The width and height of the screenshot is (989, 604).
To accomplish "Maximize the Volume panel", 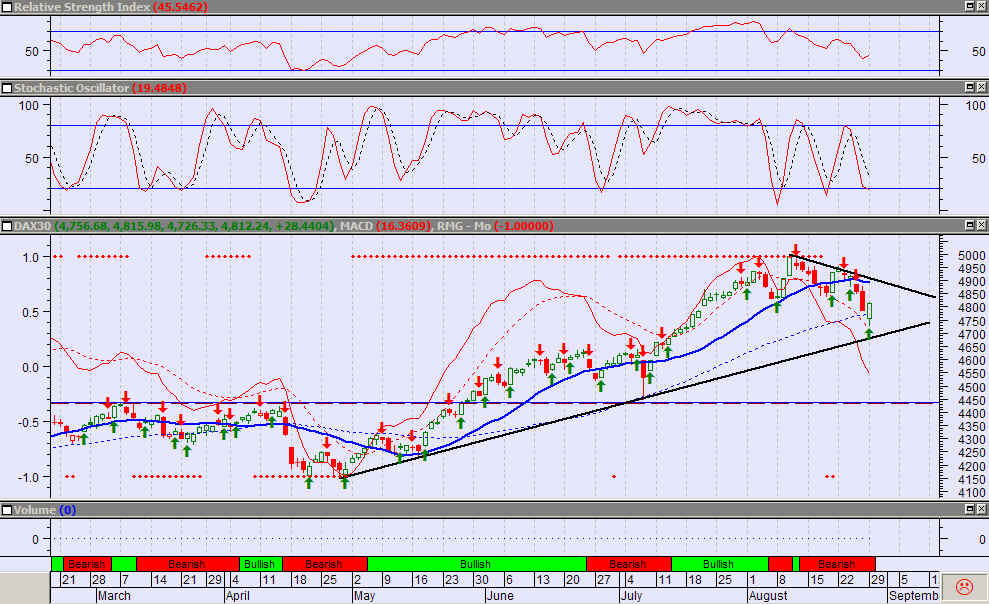I will (968, 510).
